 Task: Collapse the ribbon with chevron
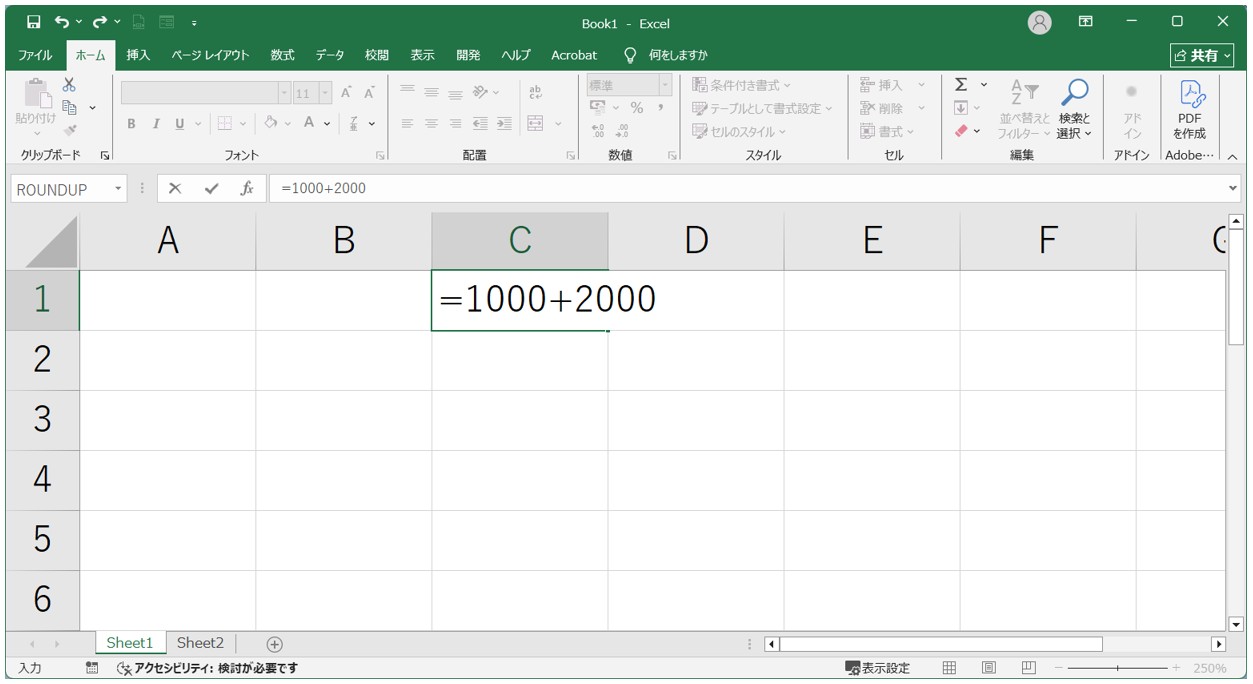pyautogui.click(x=1232, y=156)
